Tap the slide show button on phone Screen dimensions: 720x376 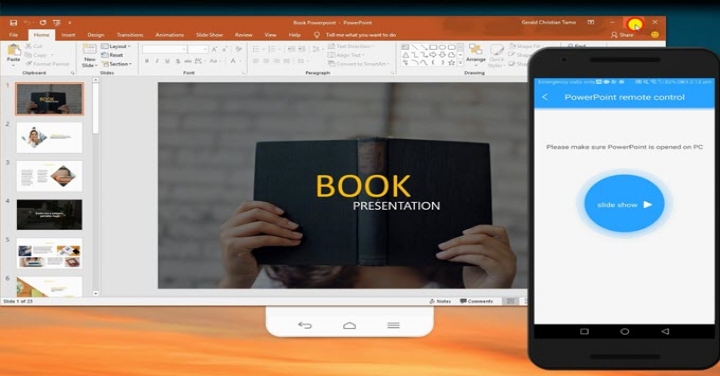coord(624,204)
